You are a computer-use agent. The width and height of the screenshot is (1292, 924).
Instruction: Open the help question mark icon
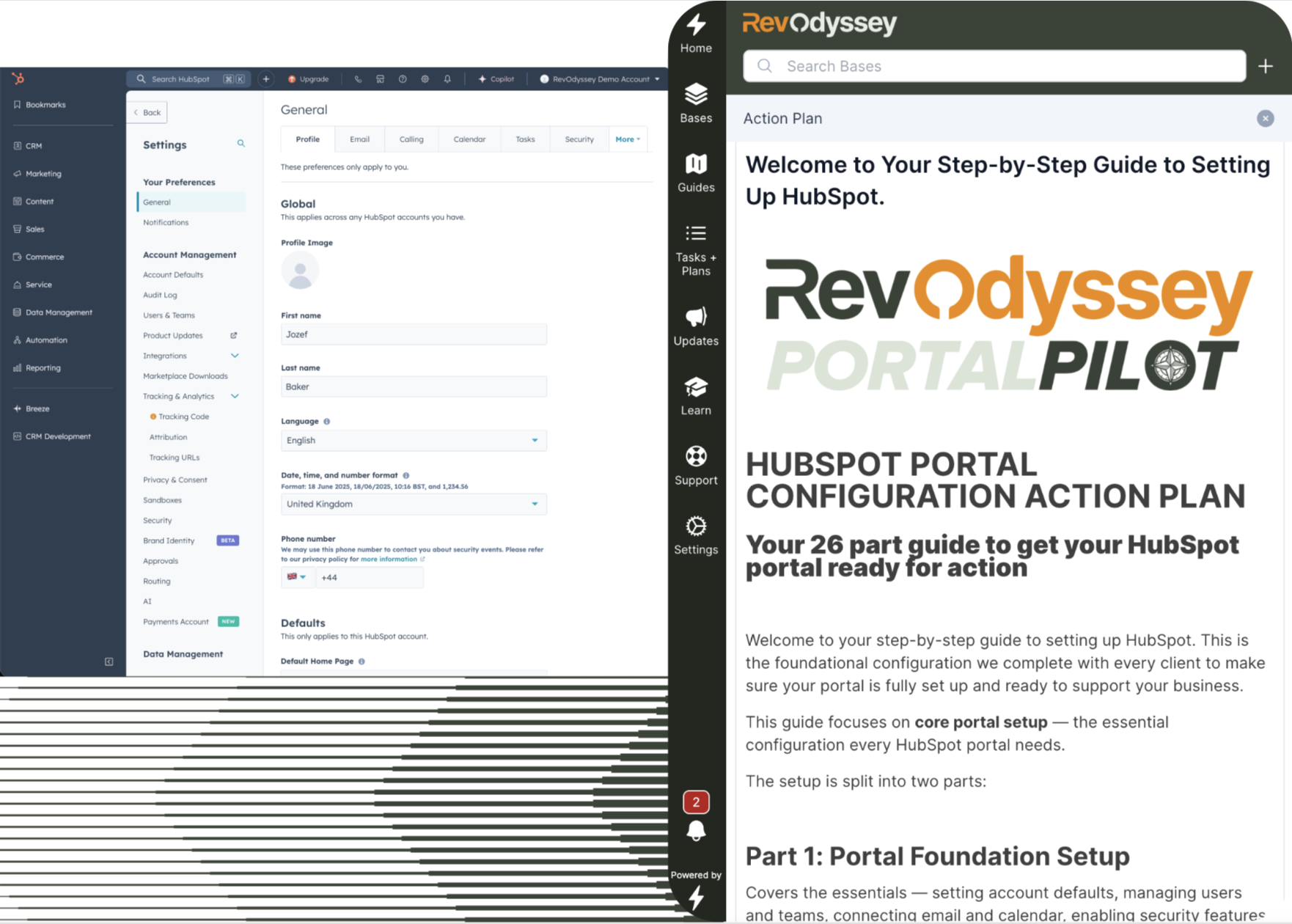coord(403,79)
